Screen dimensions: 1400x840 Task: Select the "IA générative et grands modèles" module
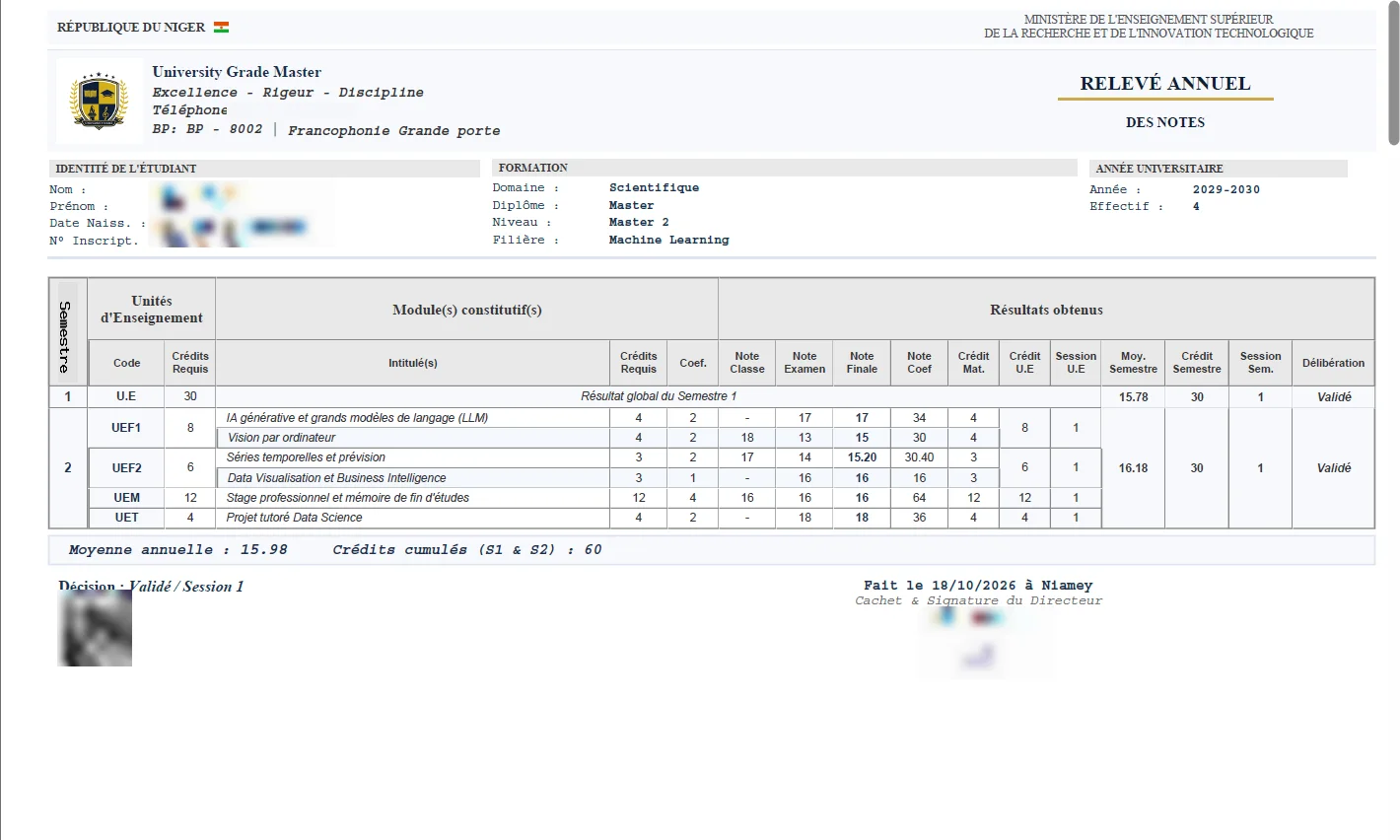click(357, 418)
